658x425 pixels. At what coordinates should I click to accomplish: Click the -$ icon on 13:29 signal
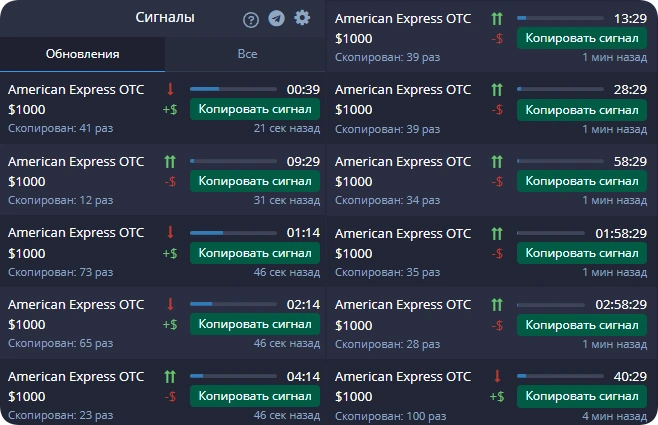(497, 39)
